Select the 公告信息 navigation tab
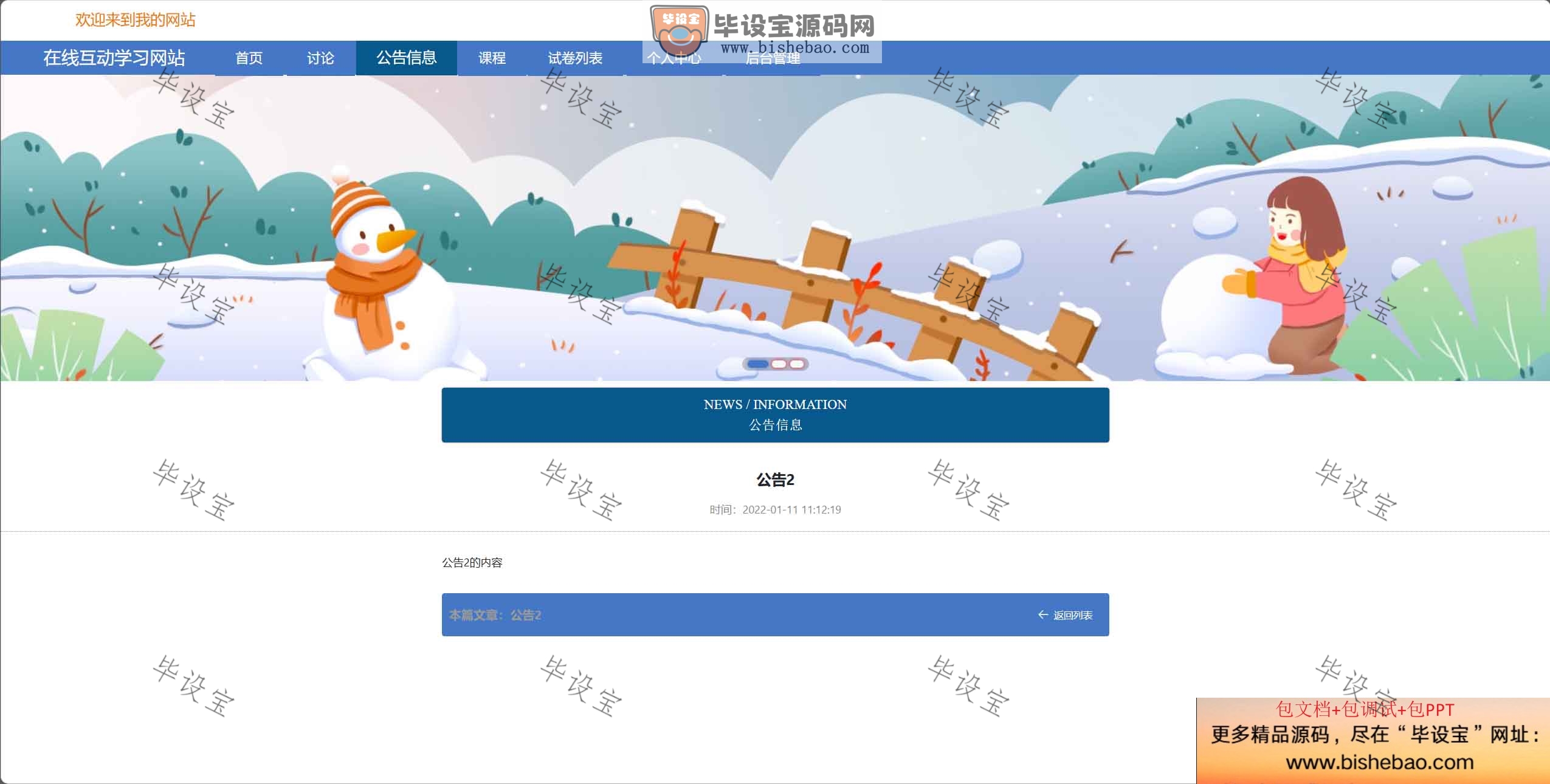The width and height of the screenshot is (1550, 784). [406, 58]
